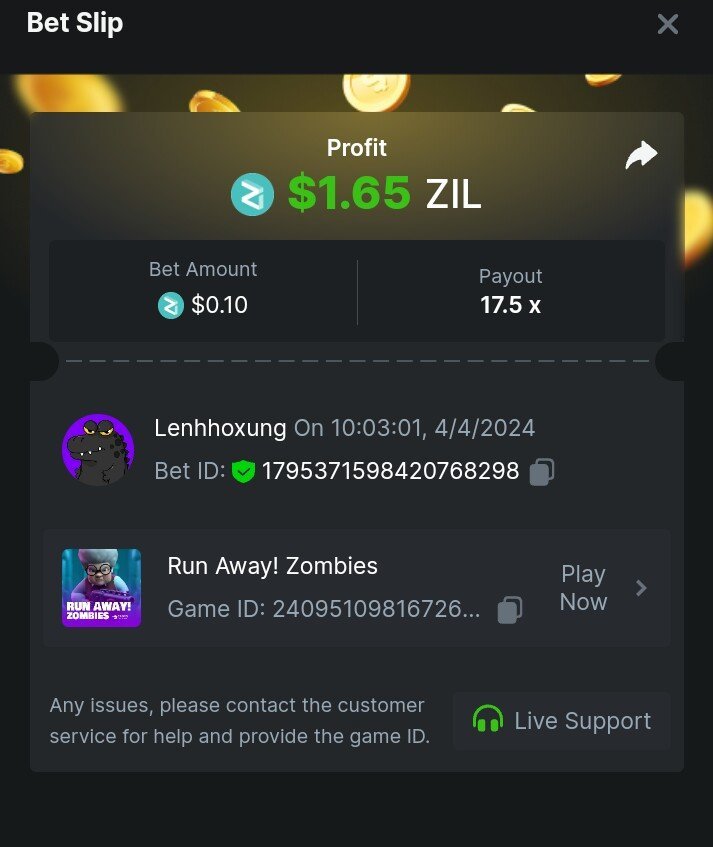Copy the Game ID
The width and height of the screenshot is (713, 847).
point(509,610)
